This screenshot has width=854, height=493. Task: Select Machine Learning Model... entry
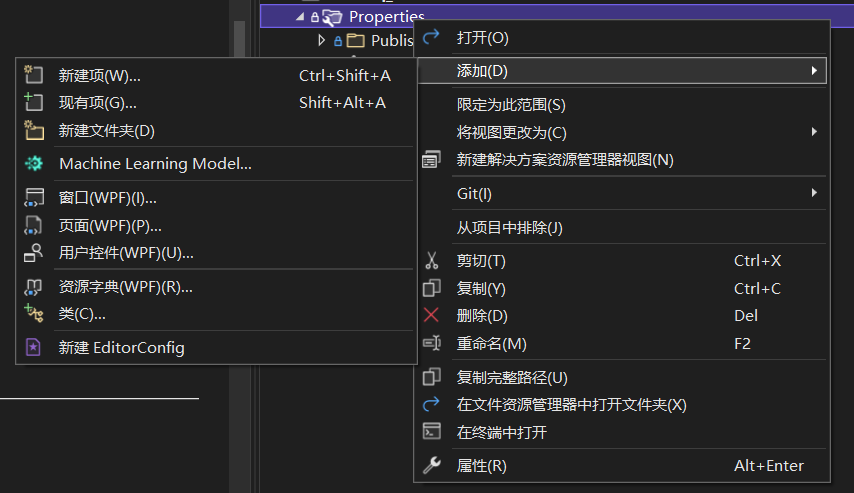tap(216, 163)
